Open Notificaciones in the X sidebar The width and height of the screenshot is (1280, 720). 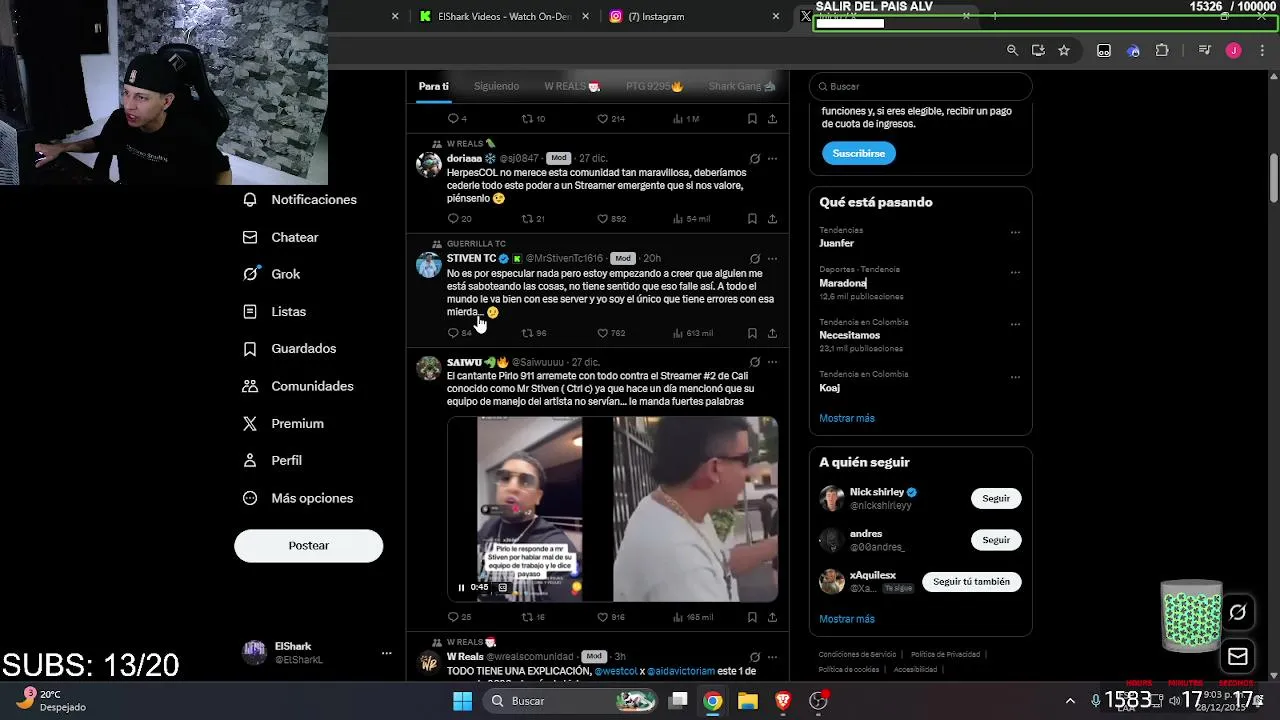point(300,200)
